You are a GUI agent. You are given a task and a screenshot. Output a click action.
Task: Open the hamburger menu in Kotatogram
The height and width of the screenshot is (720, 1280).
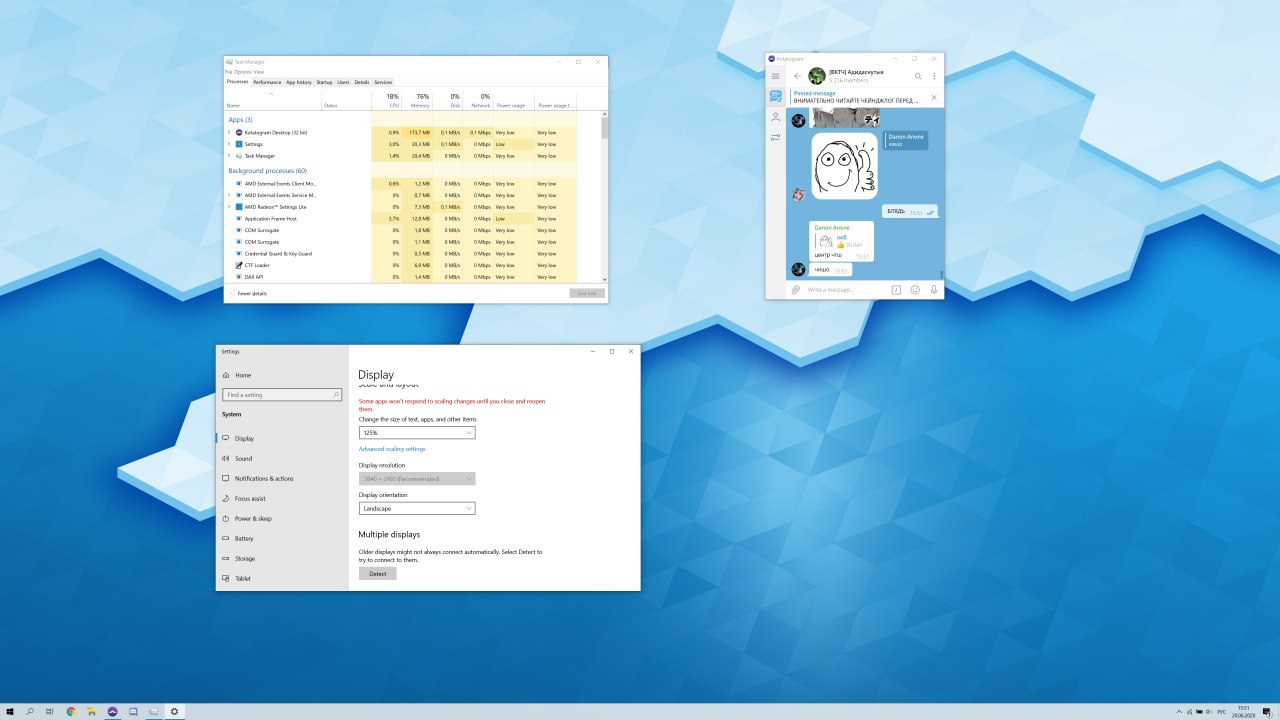point(775,76)
